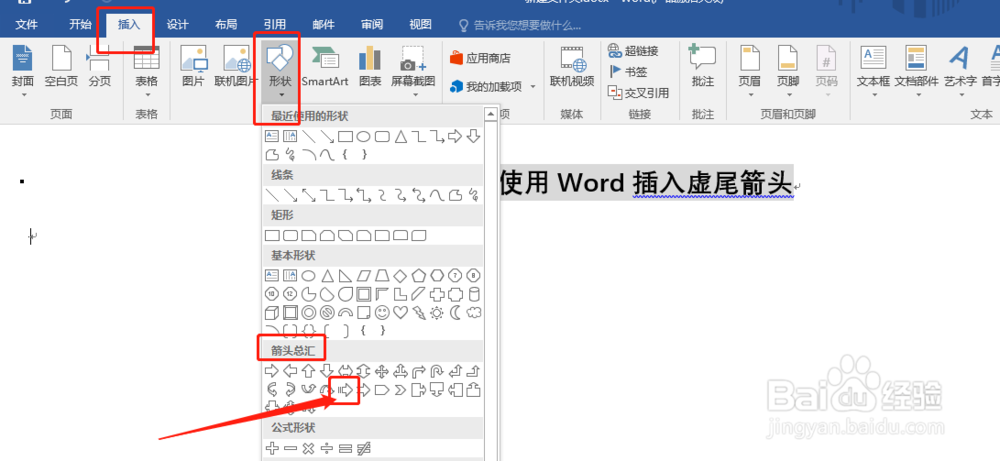Insert 联机视频 online video
The image size is (1000, 461).
click(572, 67)
